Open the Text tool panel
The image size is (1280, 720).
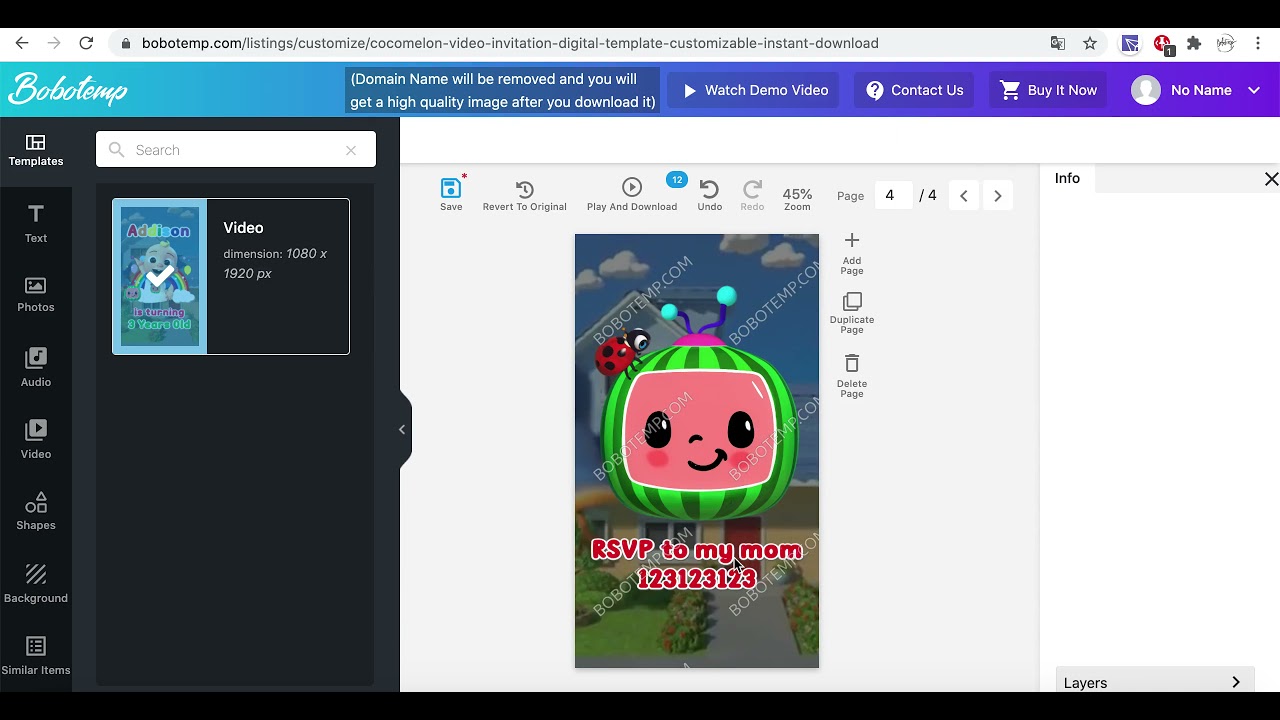coord(36,224)
